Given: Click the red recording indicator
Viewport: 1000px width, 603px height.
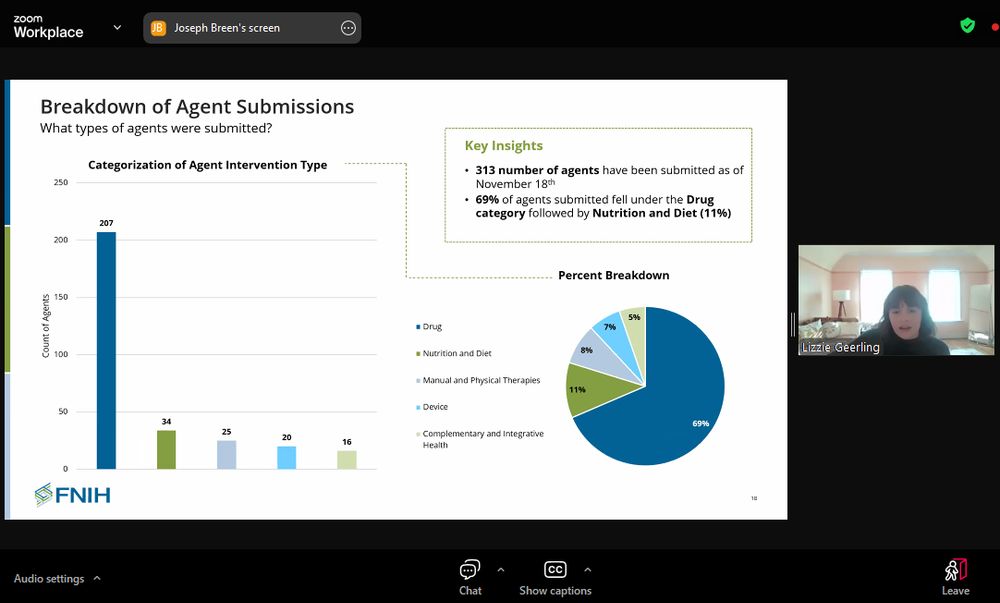Looking at the screenshot, I should [993, 25].
